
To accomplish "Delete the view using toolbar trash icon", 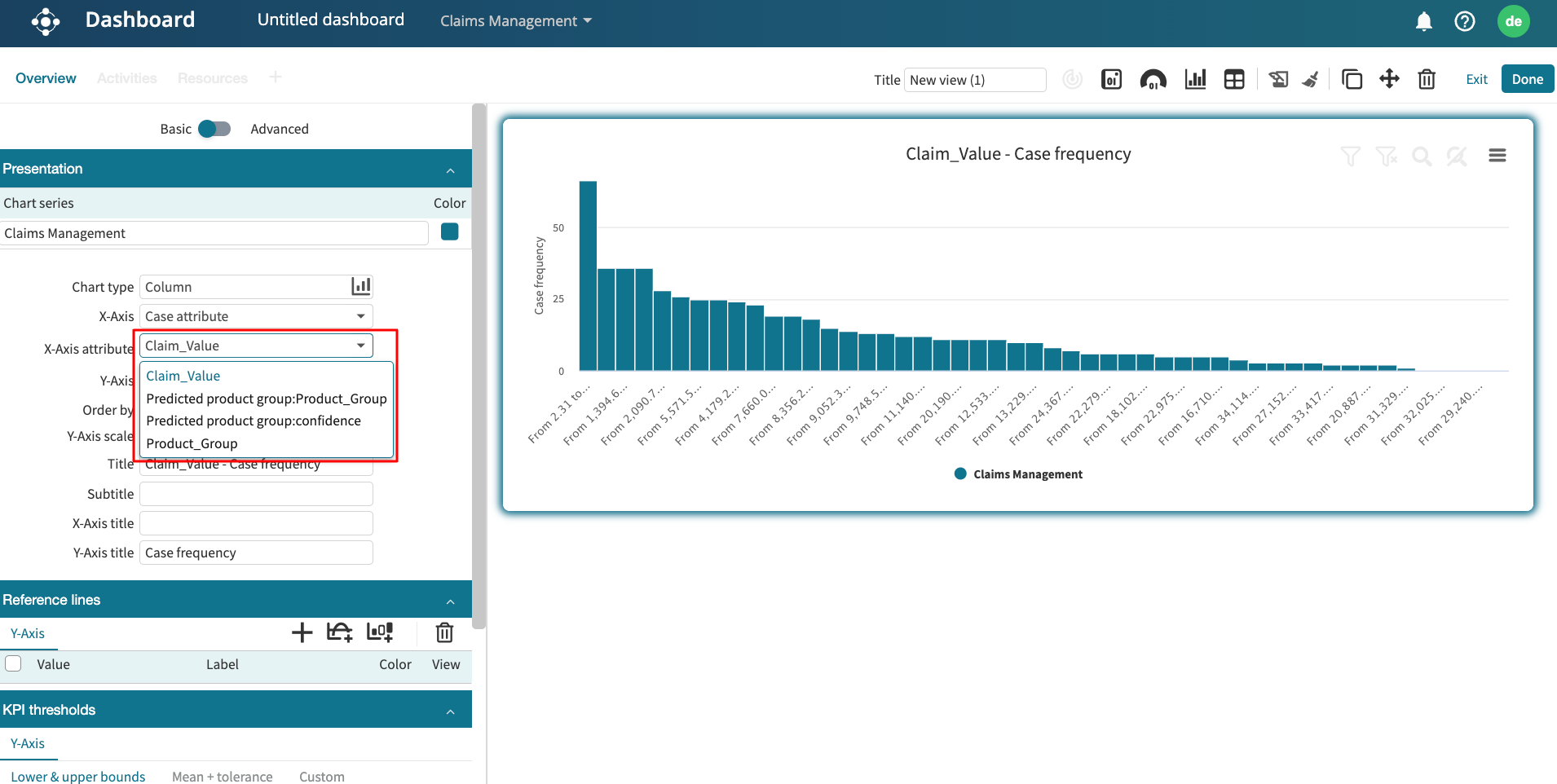I will [1426, 79].
